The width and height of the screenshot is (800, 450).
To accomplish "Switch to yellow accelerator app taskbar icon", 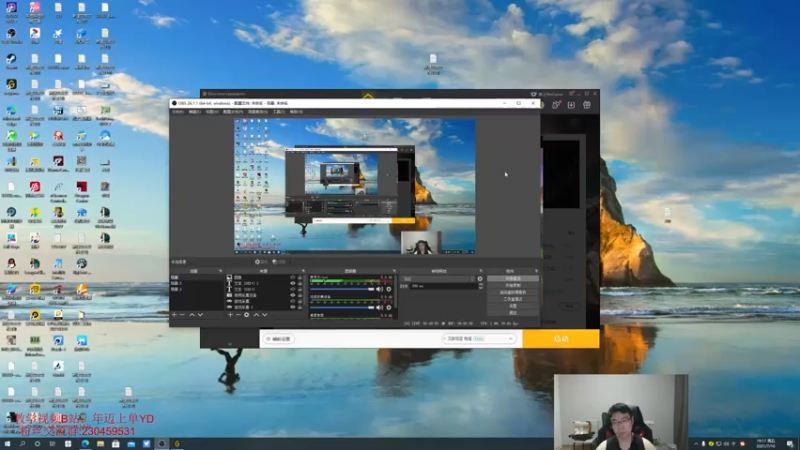I will click(x=177, y=444).
